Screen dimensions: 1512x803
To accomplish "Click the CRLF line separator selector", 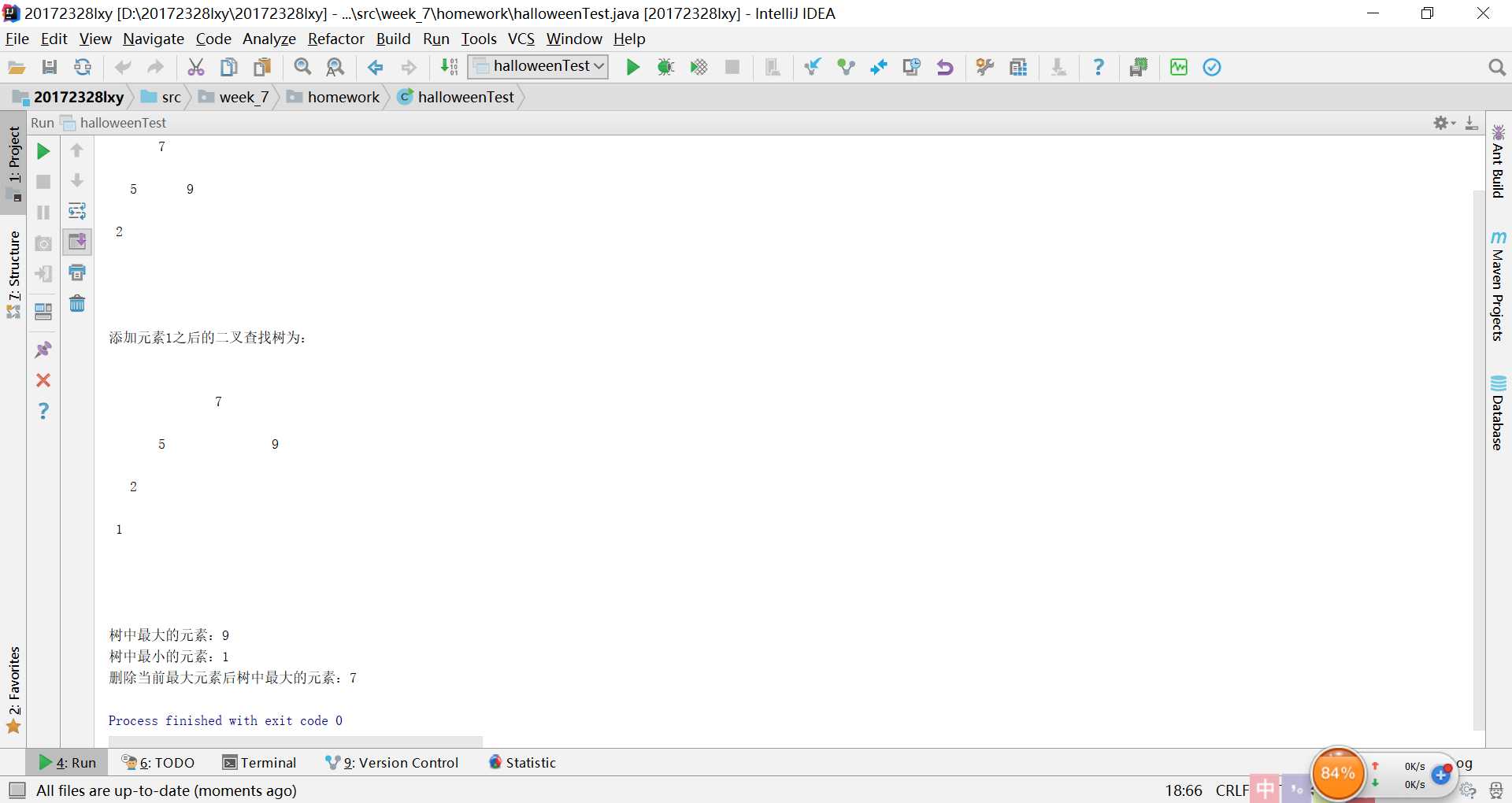I will pos(1231,790).
